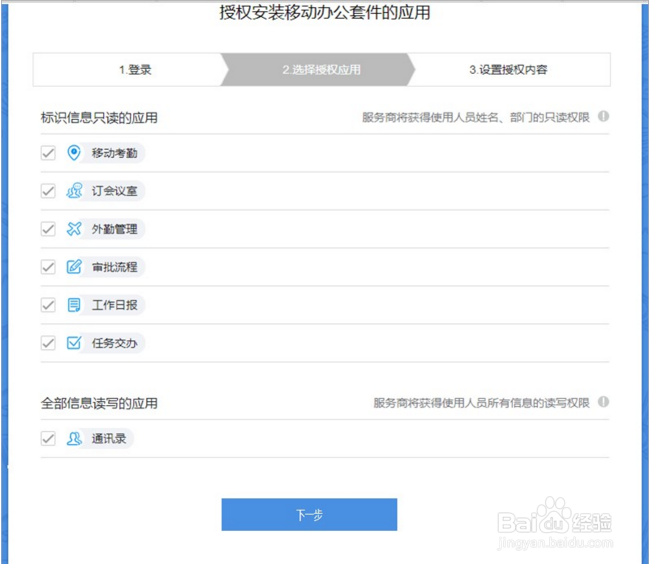Click the 下一步 button
The width and height of the screenshot is (649, 566).
coord(309,515)
